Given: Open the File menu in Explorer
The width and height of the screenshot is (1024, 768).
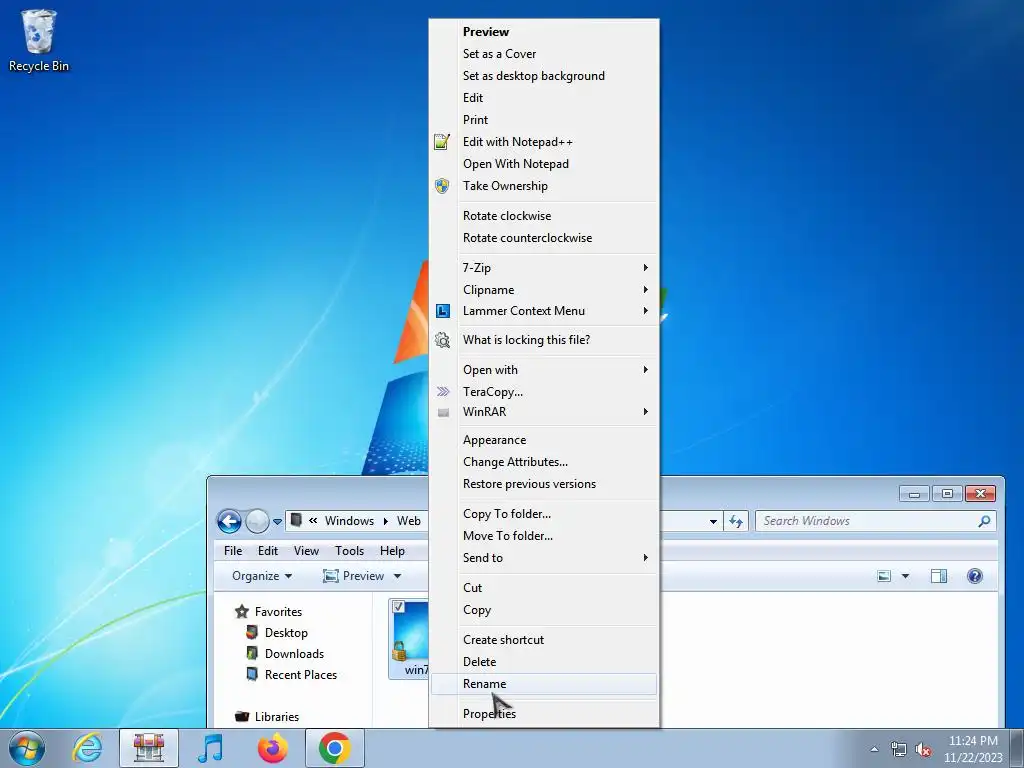Looking at the screenshot, I should click(x=233, y=551).
